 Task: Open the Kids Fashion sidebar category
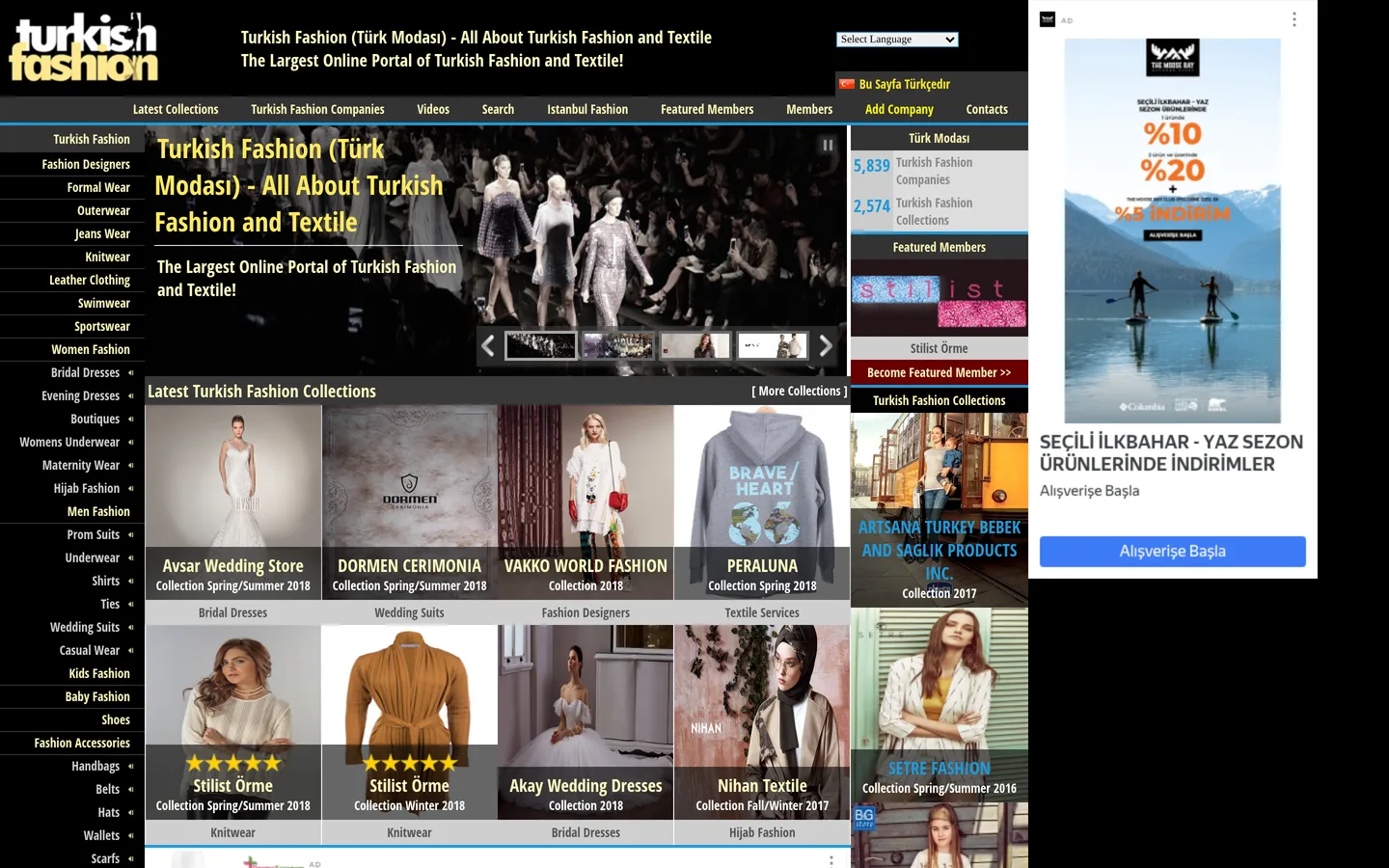pos(99,674)
